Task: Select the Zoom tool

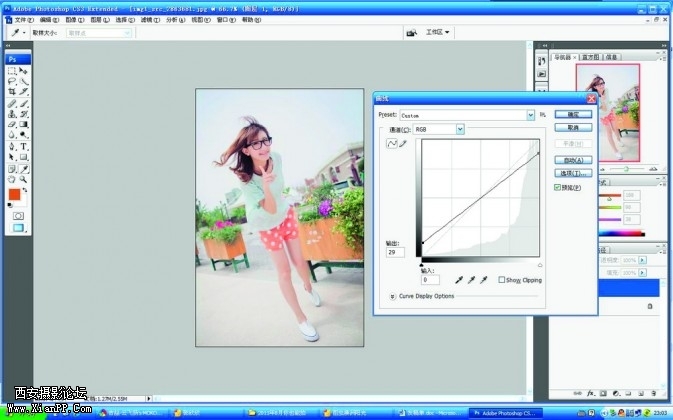Action: 24,179
